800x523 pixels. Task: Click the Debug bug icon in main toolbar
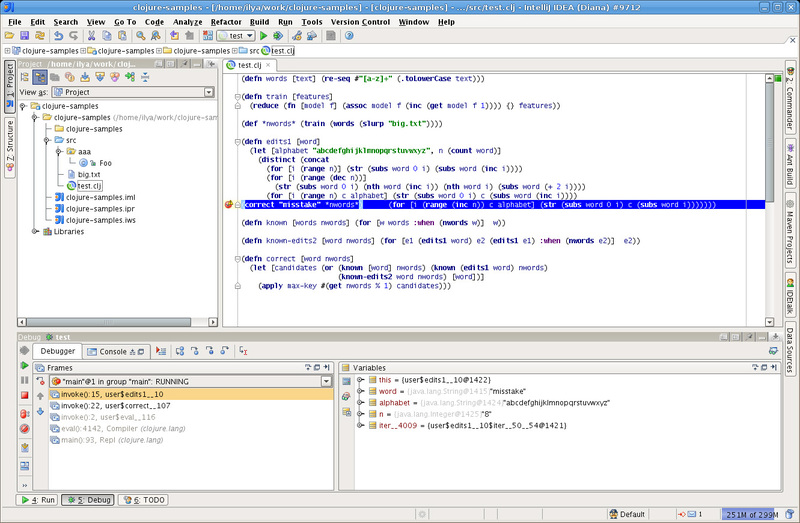point(278,36)
